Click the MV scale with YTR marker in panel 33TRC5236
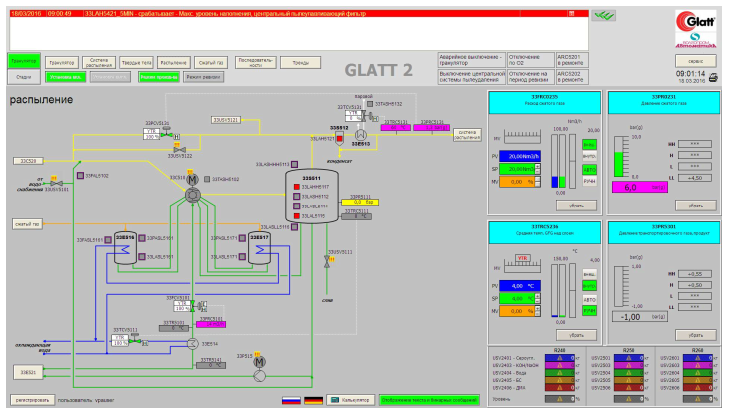This screenshot has height=416, width=731. pos(523,264)
